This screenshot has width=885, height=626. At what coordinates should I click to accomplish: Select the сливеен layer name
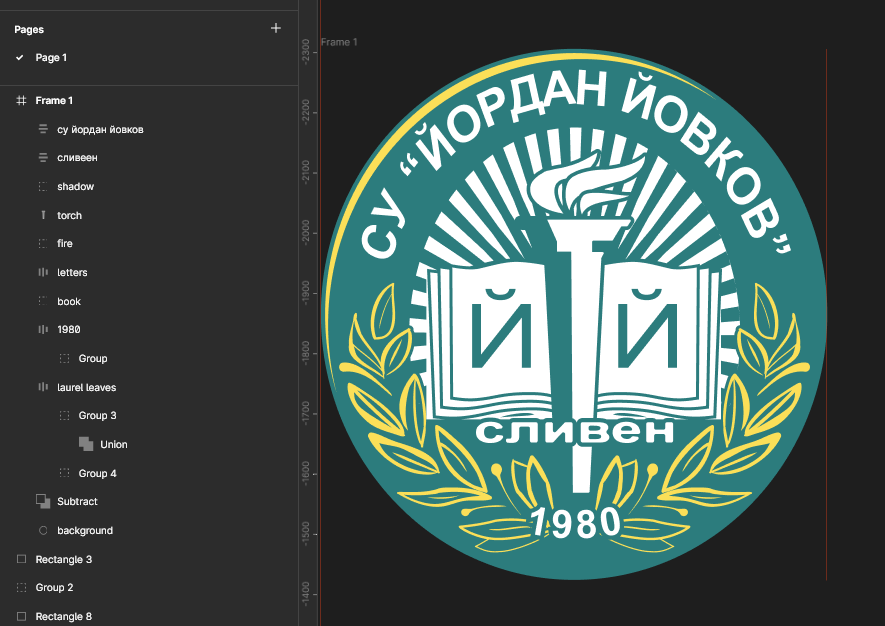(77, 157)
